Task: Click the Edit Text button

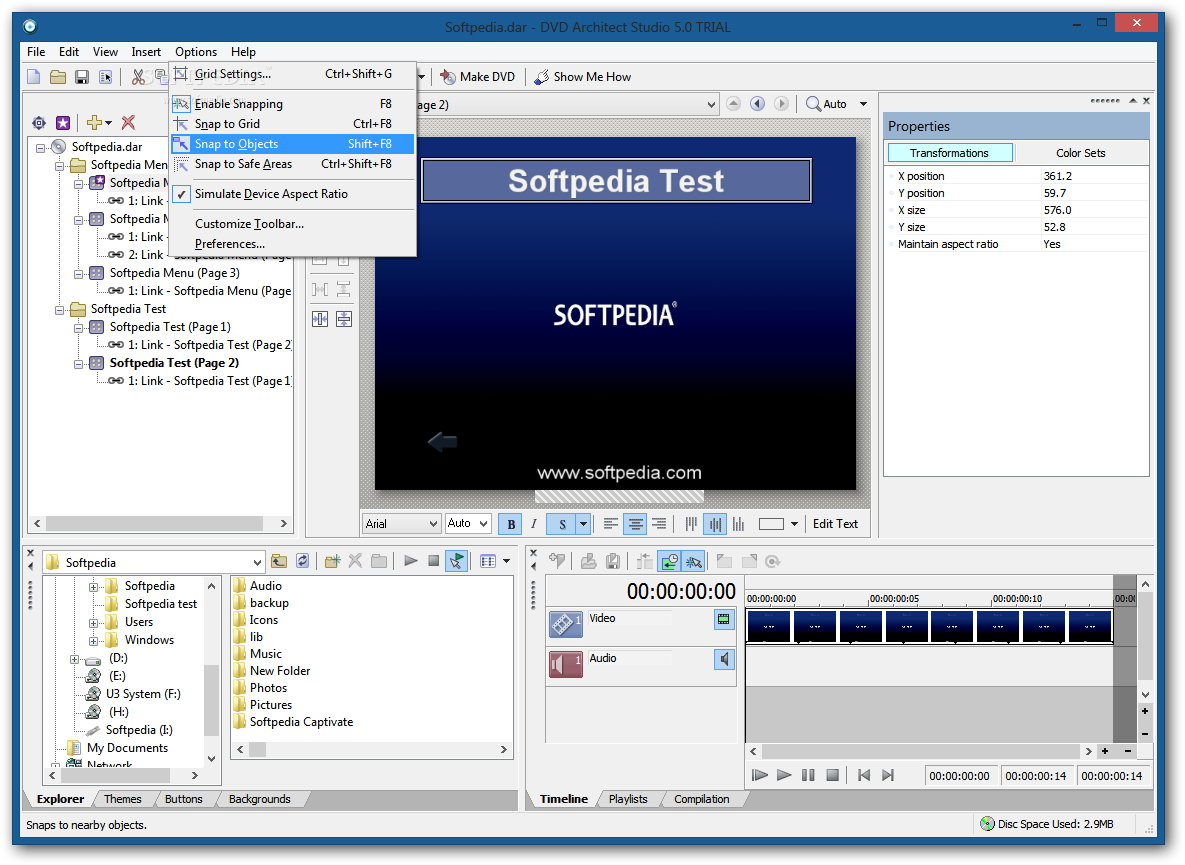Action: [835, 524]
